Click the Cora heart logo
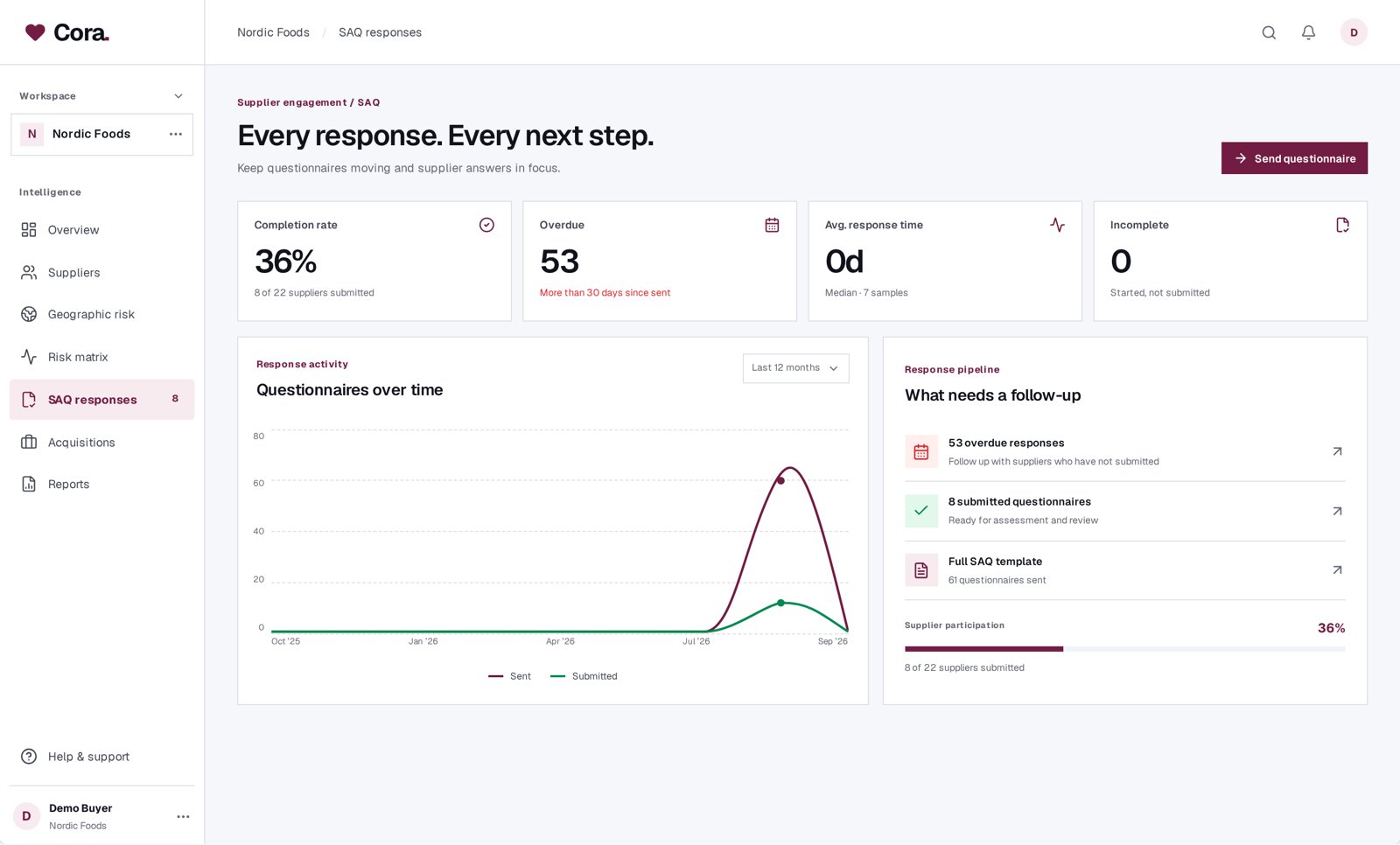This screenshot has width=1400, height=845. pos(35,32)
